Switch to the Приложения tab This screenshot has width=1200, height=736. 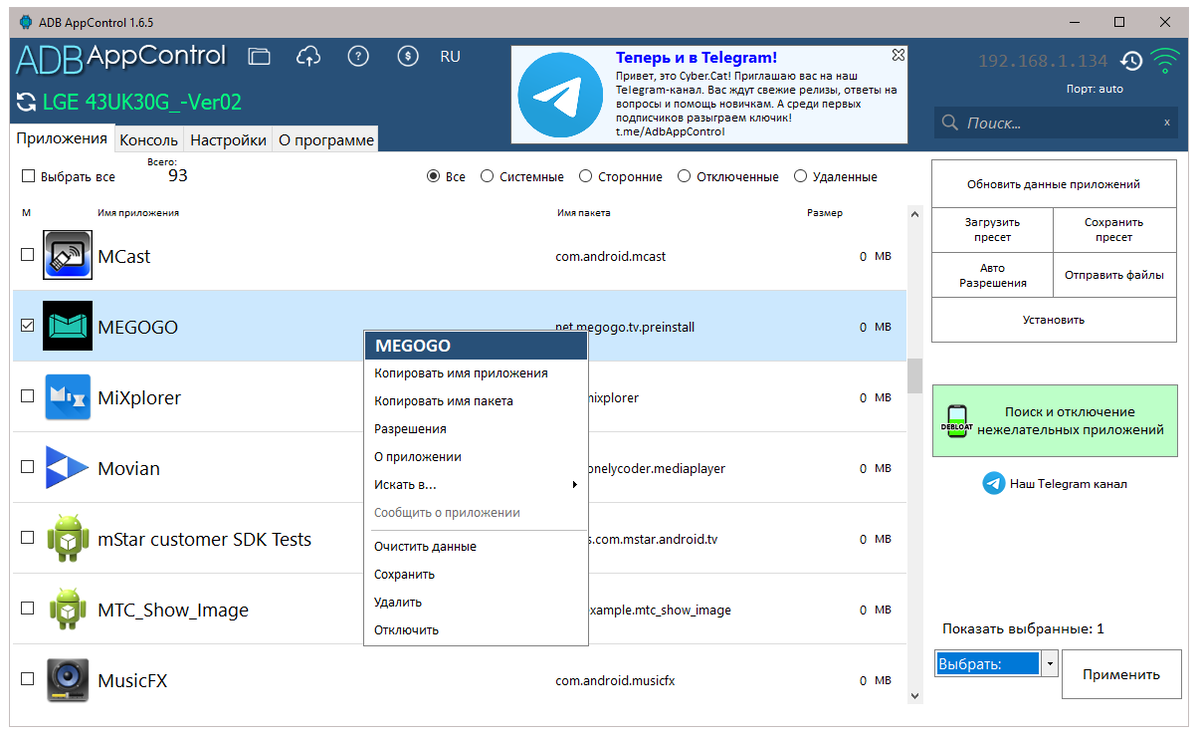[62, 138]
